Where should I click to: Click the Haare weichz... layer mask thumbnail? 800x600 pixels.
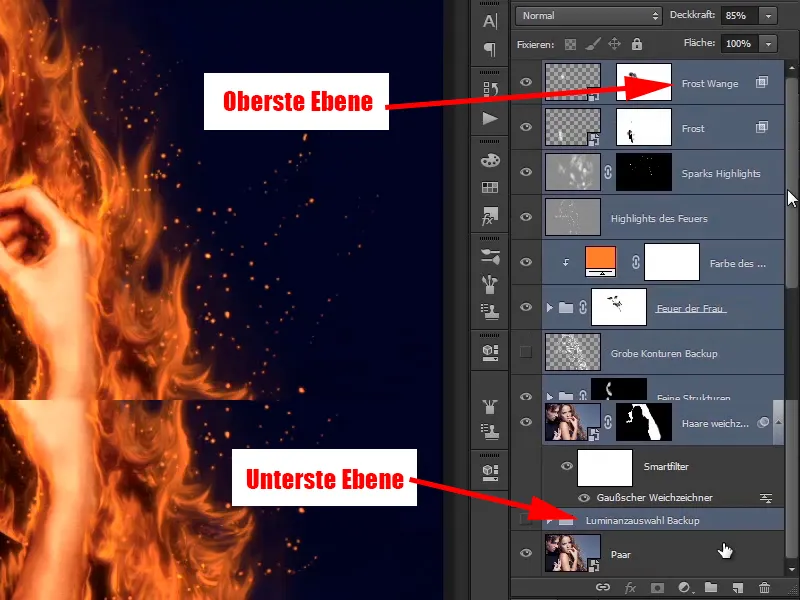tap(644, 422)
